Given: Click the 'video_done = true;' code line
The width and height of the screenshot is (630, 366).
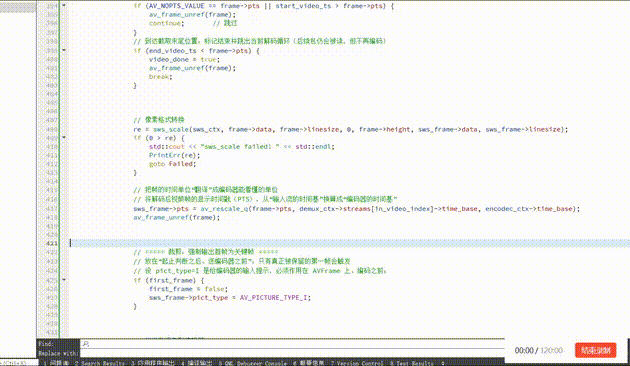Looking at the screenshot, I should [184, 59].
